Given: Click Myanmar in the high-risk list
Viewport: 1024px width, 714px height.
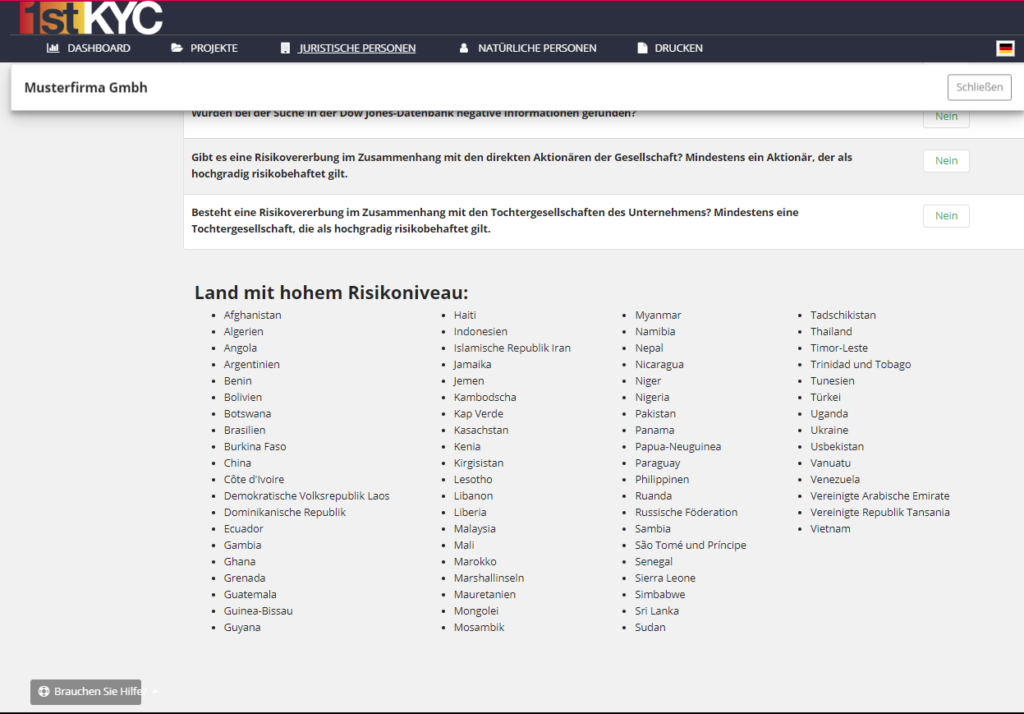Looking at the screenshot, I should click(x=658, y=315).
